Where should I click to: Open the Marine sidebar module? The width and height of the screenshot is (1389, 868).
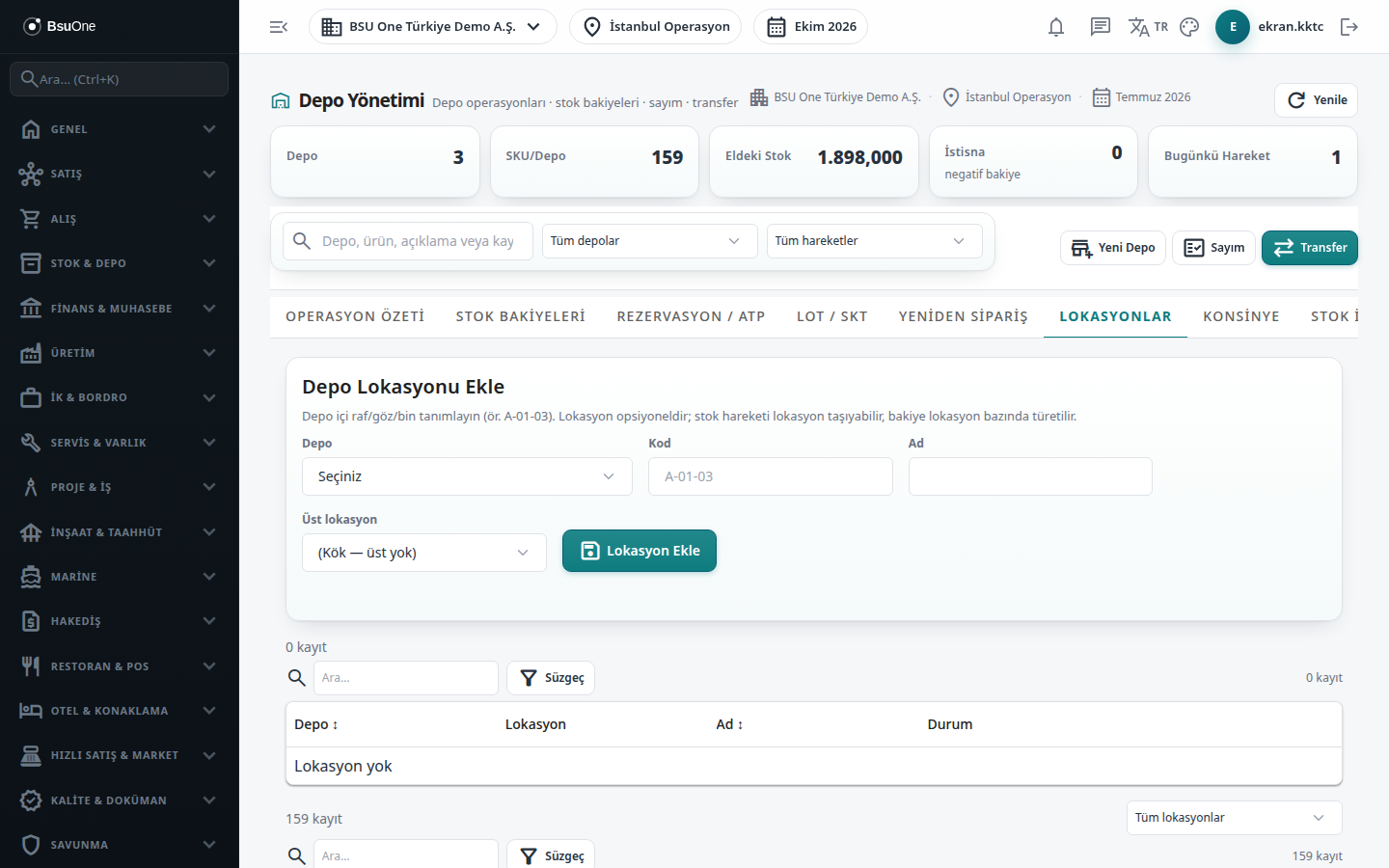pyautogui.click(x=120, y=577)
